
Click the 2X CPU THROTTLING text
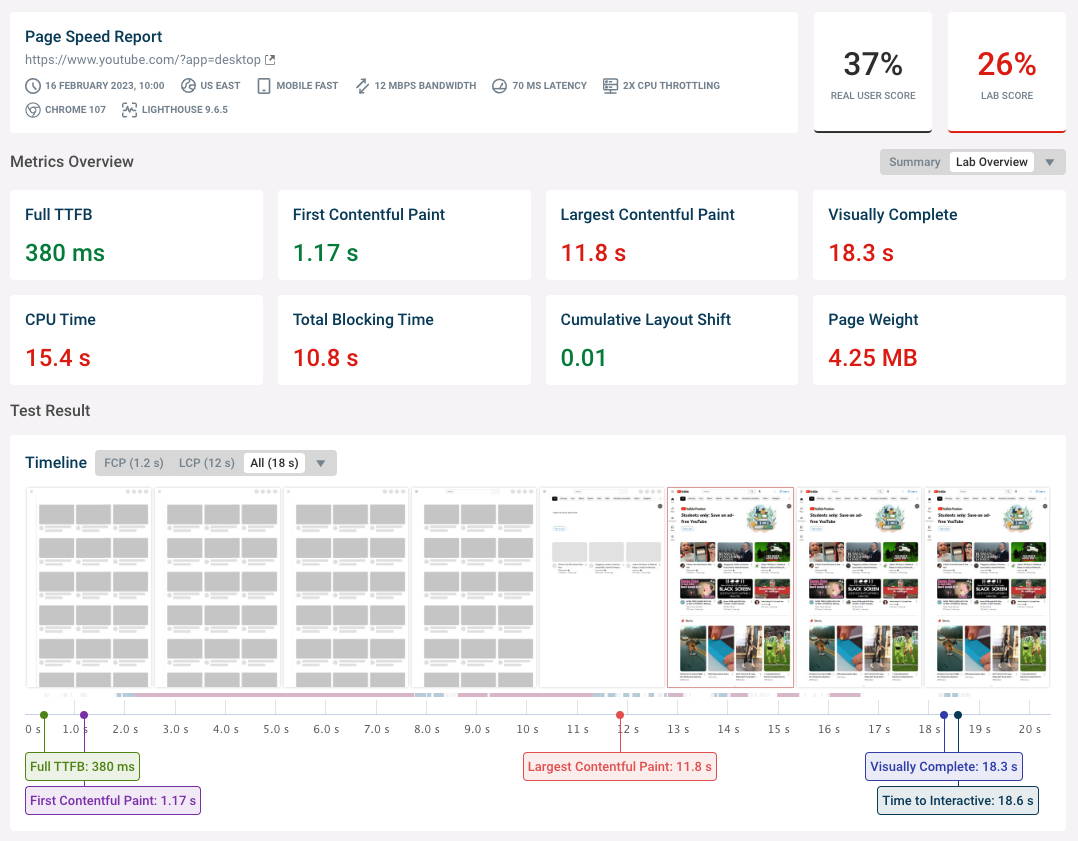(x=671, y=86)
